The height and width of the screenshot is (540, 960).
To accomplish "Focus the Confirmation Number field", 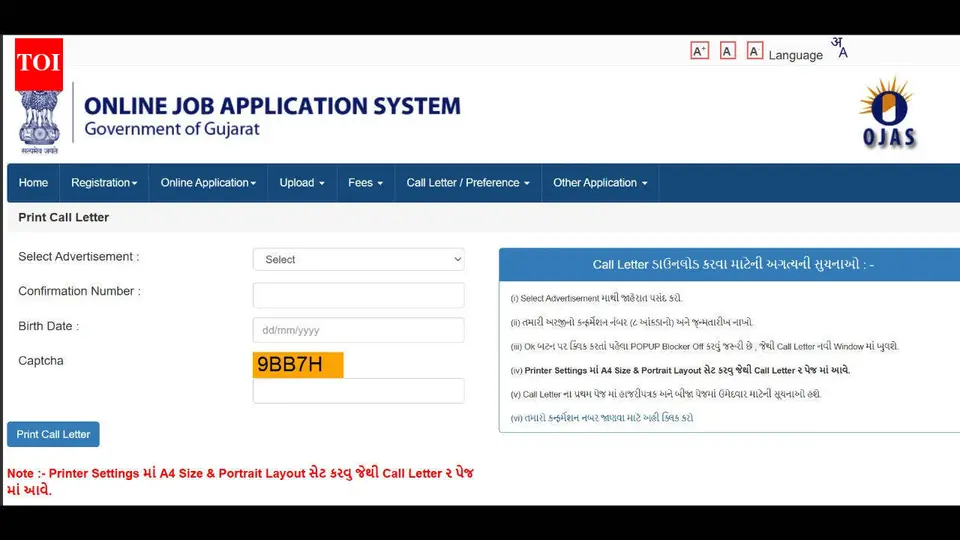I will (x=358, y=295).
